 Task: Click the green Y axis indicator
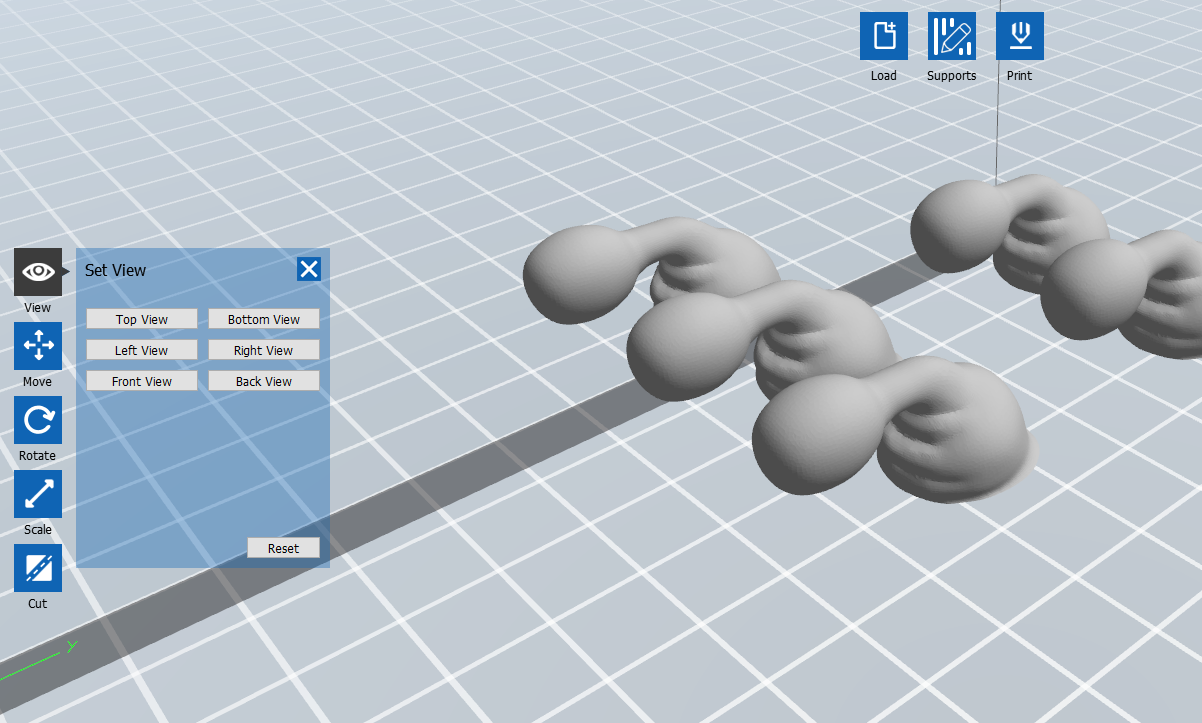(x=38, y=662)
